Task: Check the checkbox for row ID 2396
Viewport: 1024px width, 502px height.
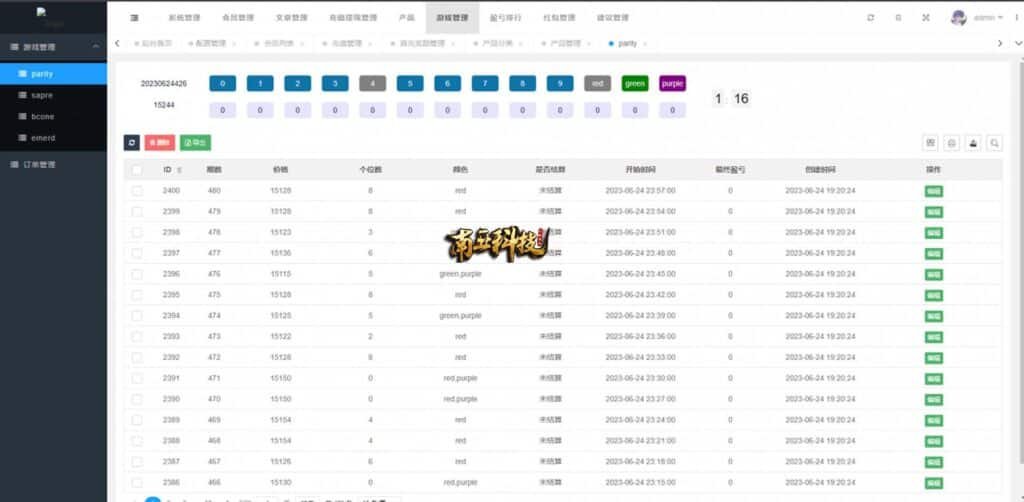Action: (137, 274)
